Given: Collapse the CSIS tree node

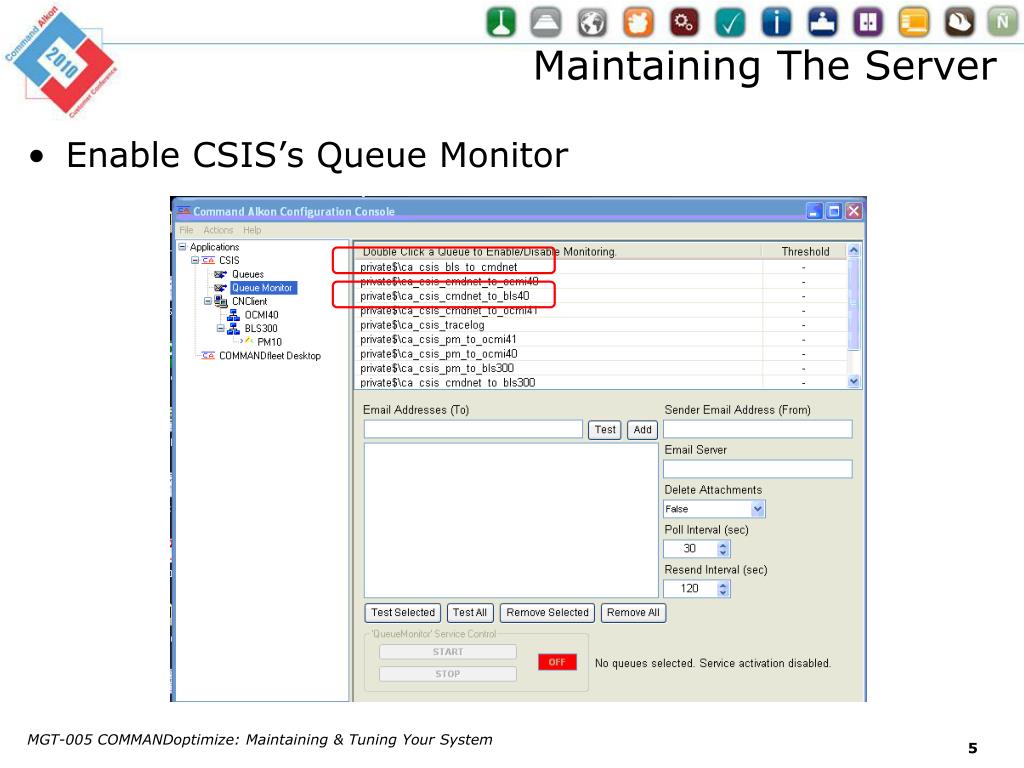Looking at the screenshot, I should tap(195, 260).
